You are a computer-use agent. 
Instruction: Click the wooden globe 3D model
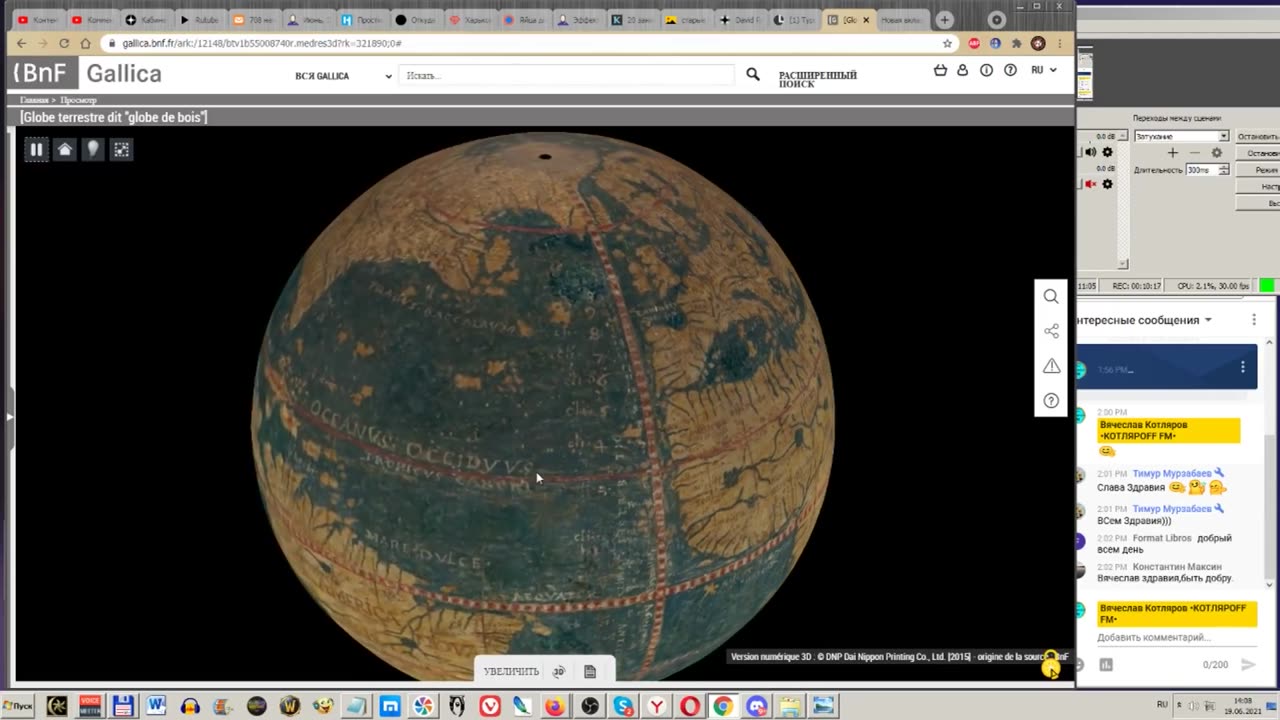point(542,405)
